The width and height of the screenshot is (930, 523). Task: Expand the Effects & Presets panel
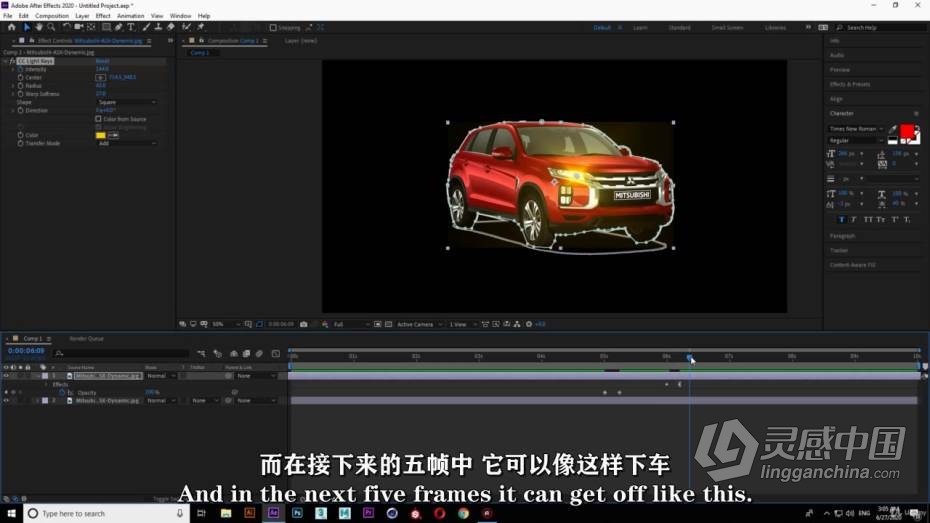(850, 84)
